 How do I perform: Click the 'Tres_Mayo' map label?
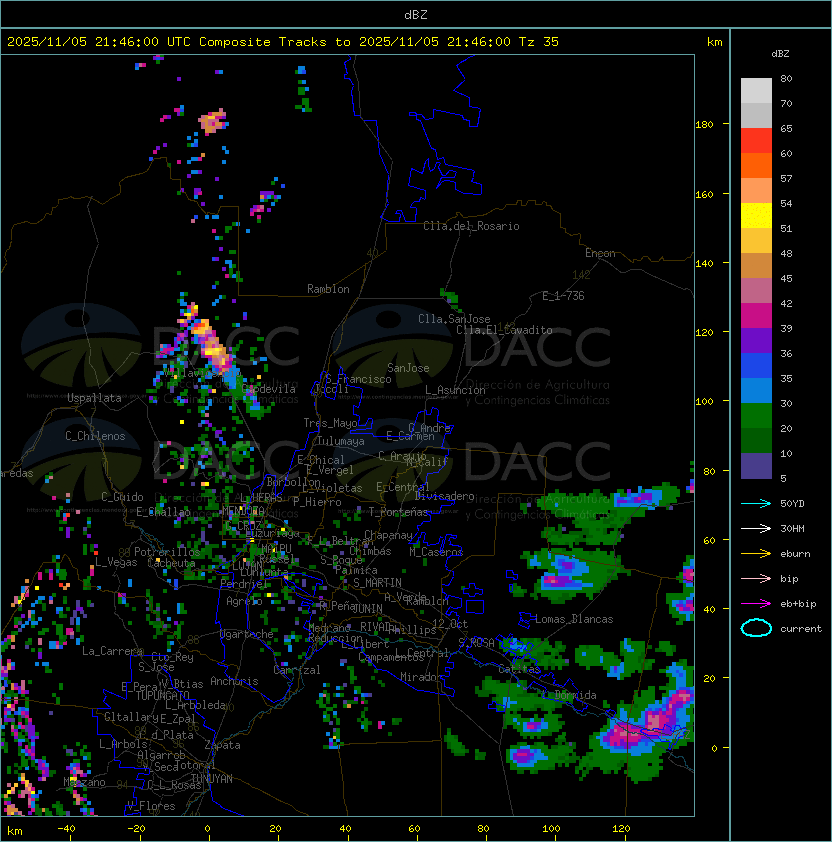click(x=330, y=423)
